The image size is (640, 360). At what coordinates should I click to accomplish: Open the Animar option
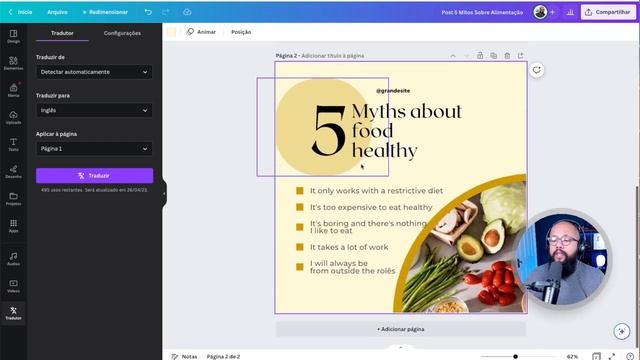pos(201,32)
